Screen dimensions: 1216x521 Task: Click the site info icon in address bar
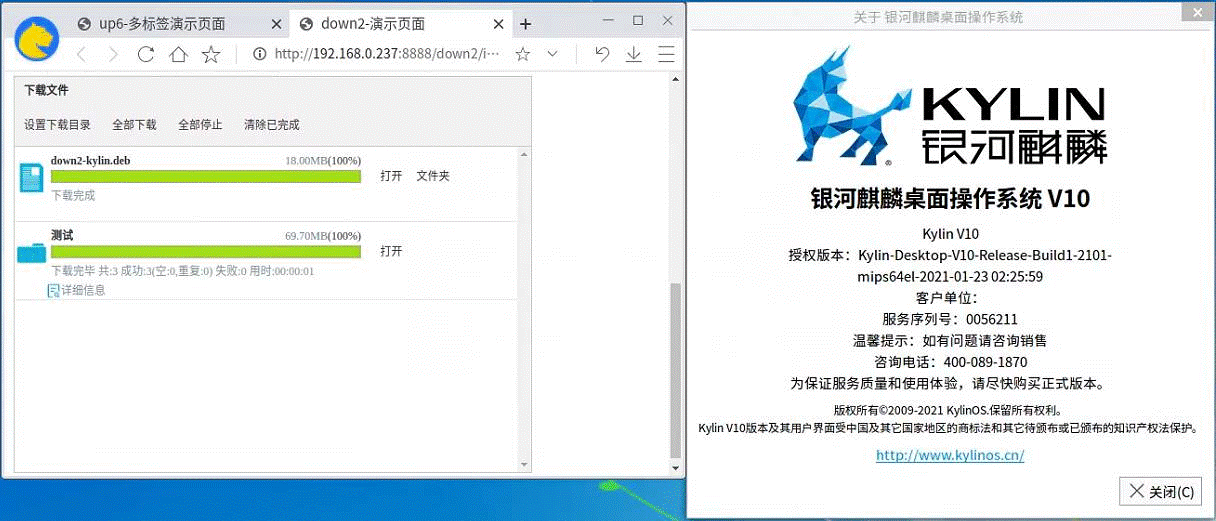click(259, 54)
